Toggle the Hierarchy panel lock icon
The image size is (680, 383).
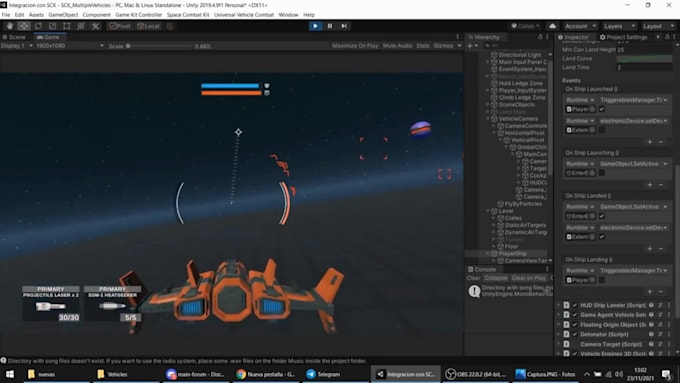point(540,37)
